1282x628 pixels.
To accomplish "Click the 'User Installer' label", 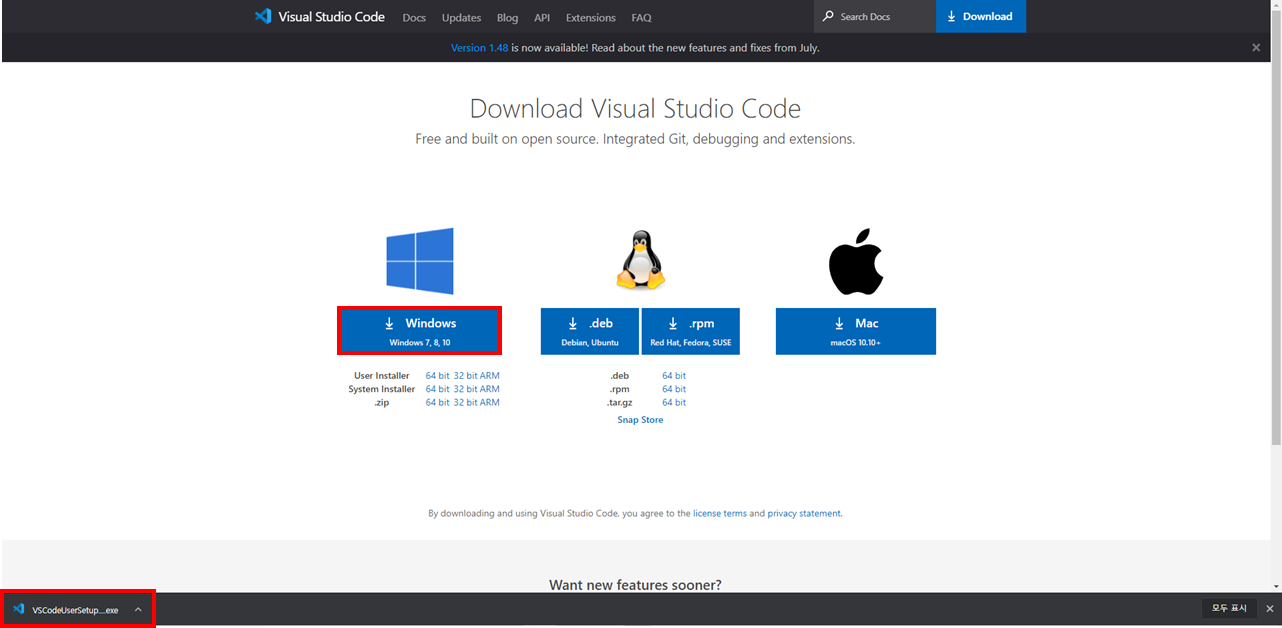I will pyautogui.click(x=382, y=375).
